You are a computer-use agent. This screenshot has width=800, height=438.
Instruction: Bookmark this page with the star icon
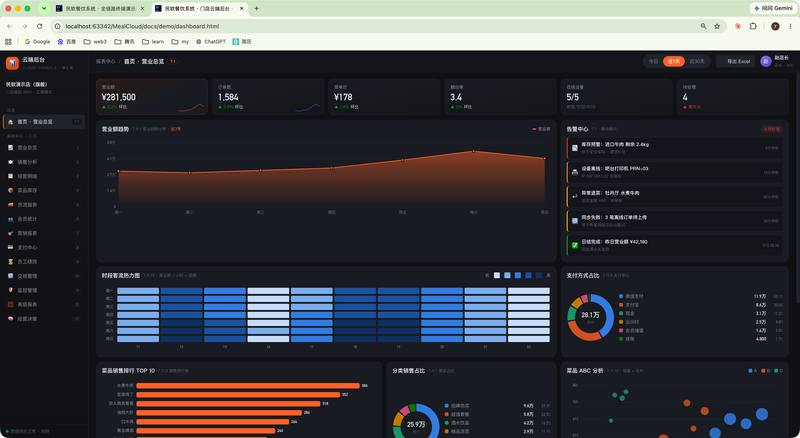point(717,26)
